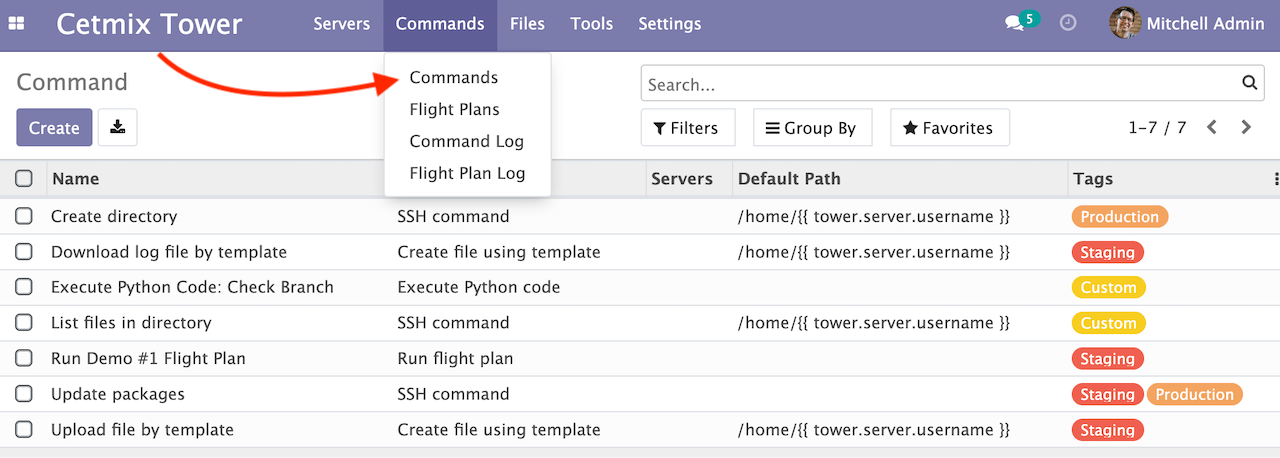Click the 1-7 / 7 pager counter
This screenshot has height=458, width=1280.
(x=1157, y=127)
